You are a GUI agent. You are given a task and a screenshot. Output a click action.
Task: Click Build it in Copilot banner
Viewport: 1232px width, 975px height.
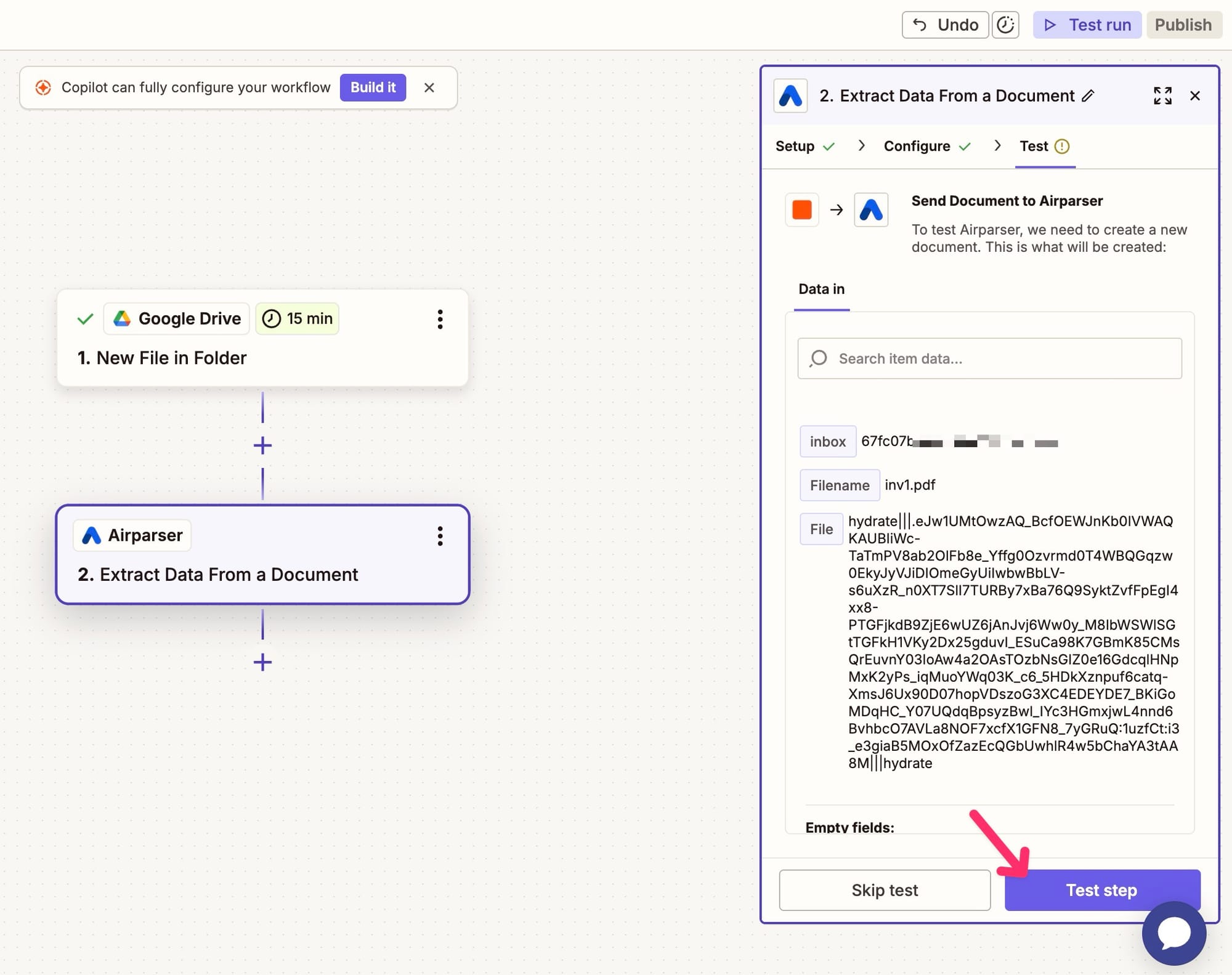373,87
